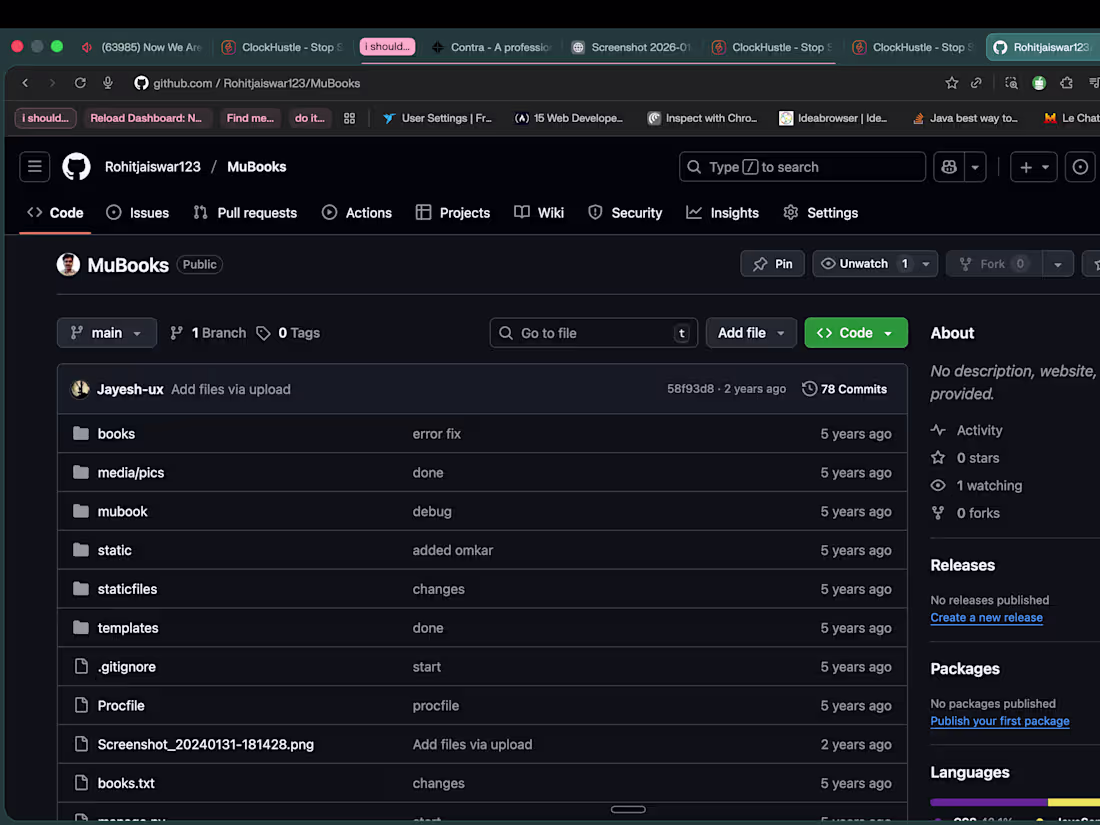This screenshot has height=825, width=1100.
Task: Open the GitHub hamburger navigation menu
Action: 34,167
